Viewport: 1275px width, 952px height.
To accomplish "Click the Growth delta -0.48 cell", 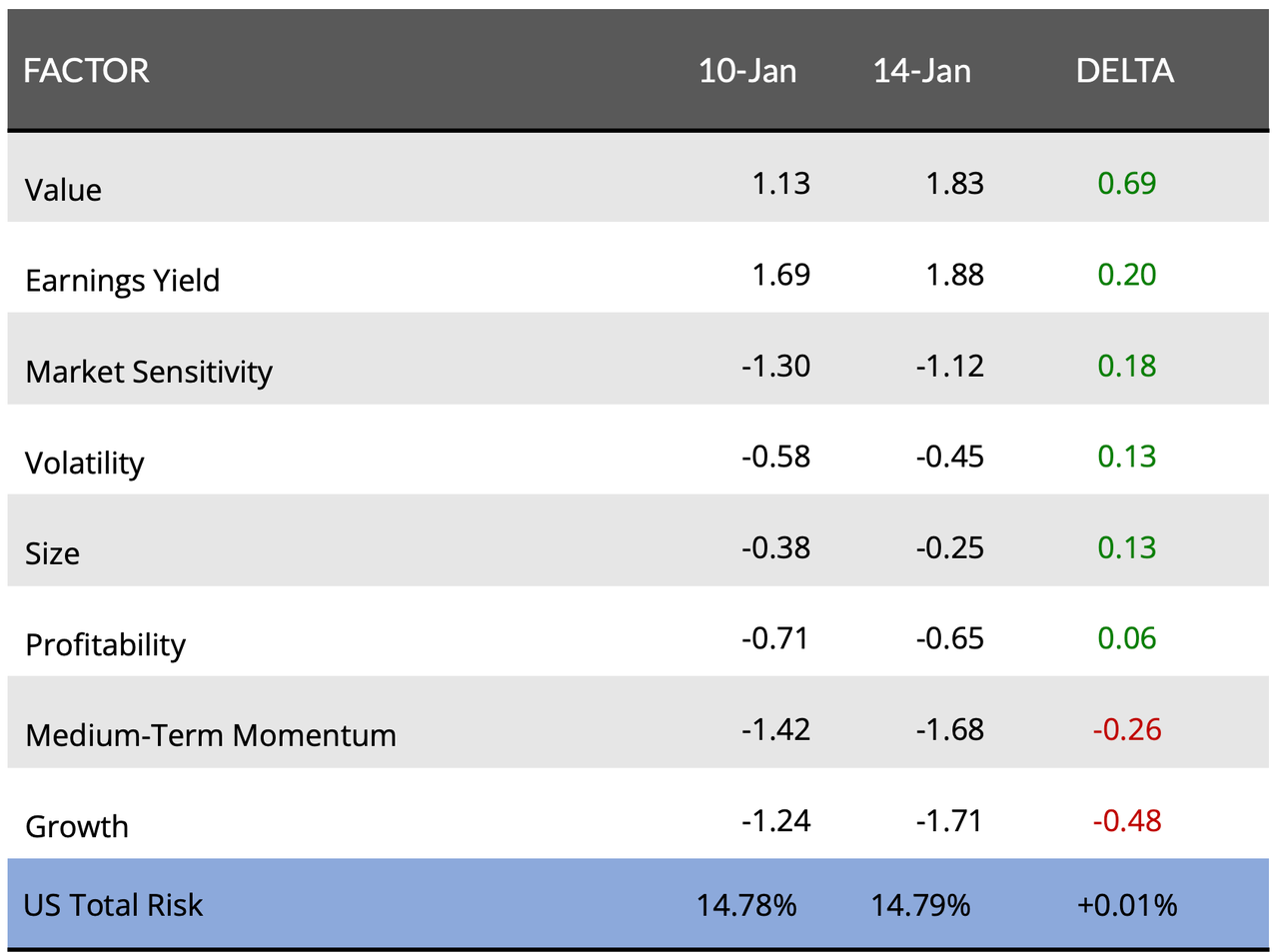I will coord(1126,821).
